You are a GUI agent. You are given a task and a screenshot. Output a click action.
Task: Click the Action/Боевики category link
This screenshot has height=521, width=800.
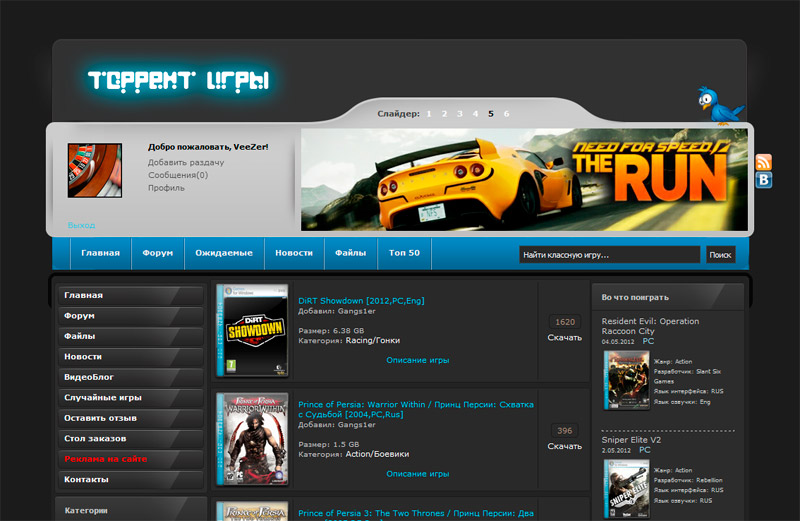[x=377, y=454]
